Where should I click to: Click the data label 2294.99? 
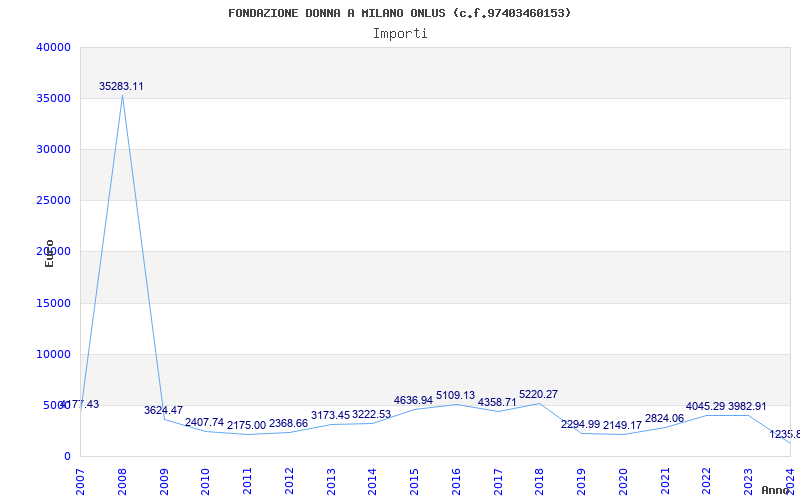tap(581, 424)
